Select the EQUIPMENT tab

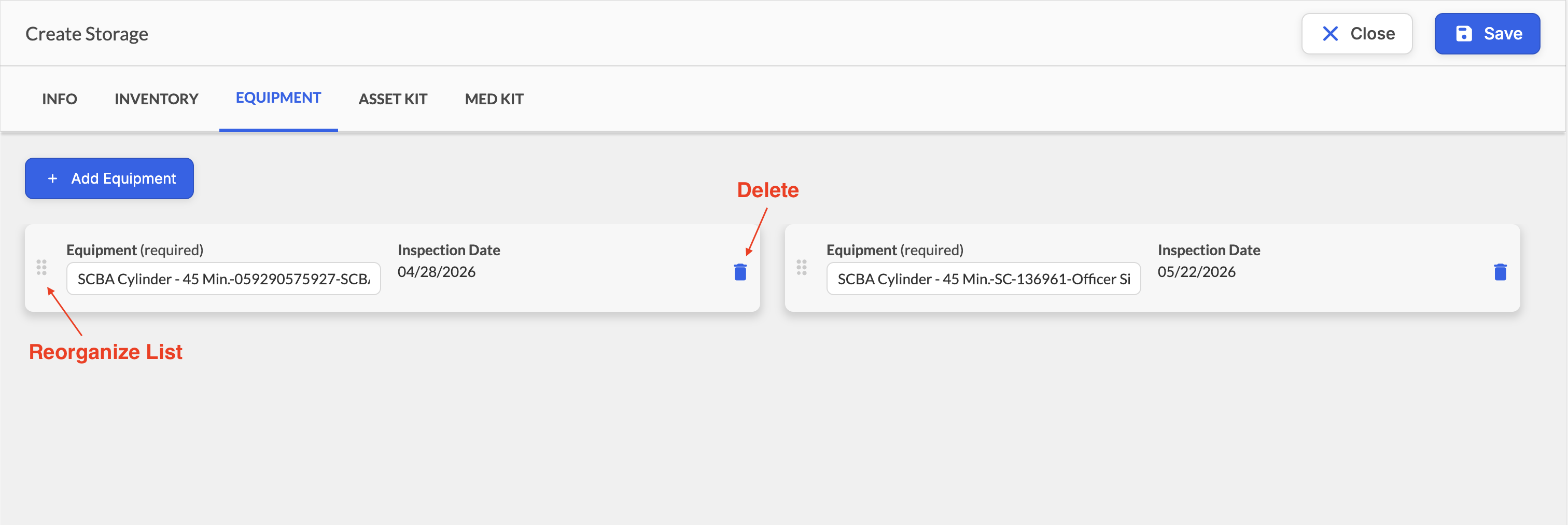278,98
